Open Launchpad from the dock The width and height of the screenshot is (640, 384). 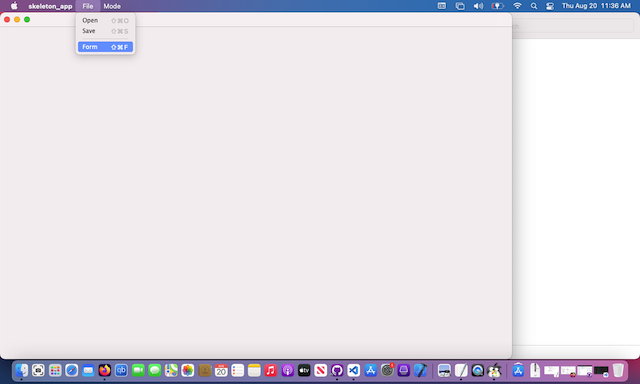(55, 371)
